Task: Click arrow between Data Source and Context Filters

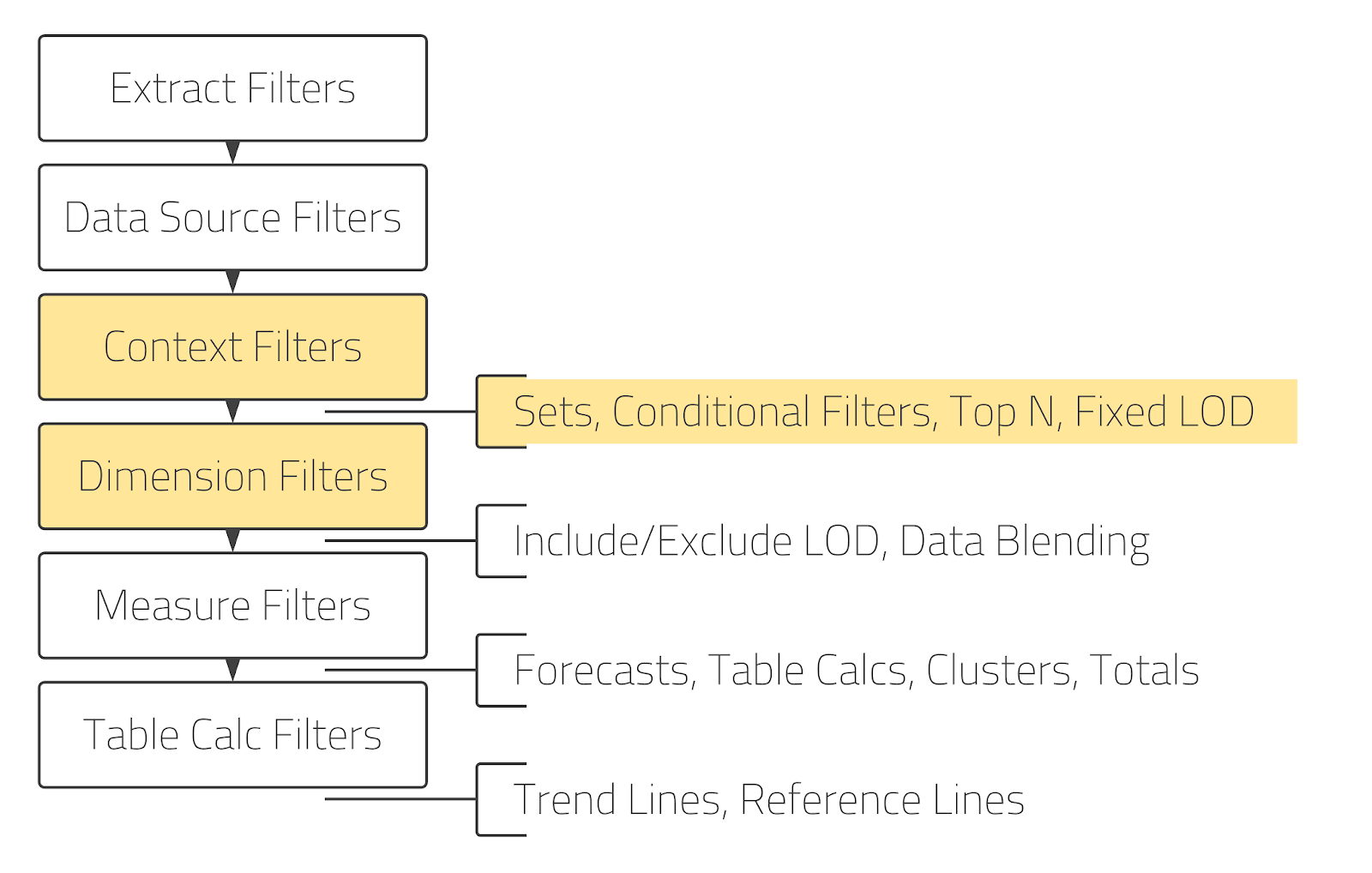Action: coord(232,281)
